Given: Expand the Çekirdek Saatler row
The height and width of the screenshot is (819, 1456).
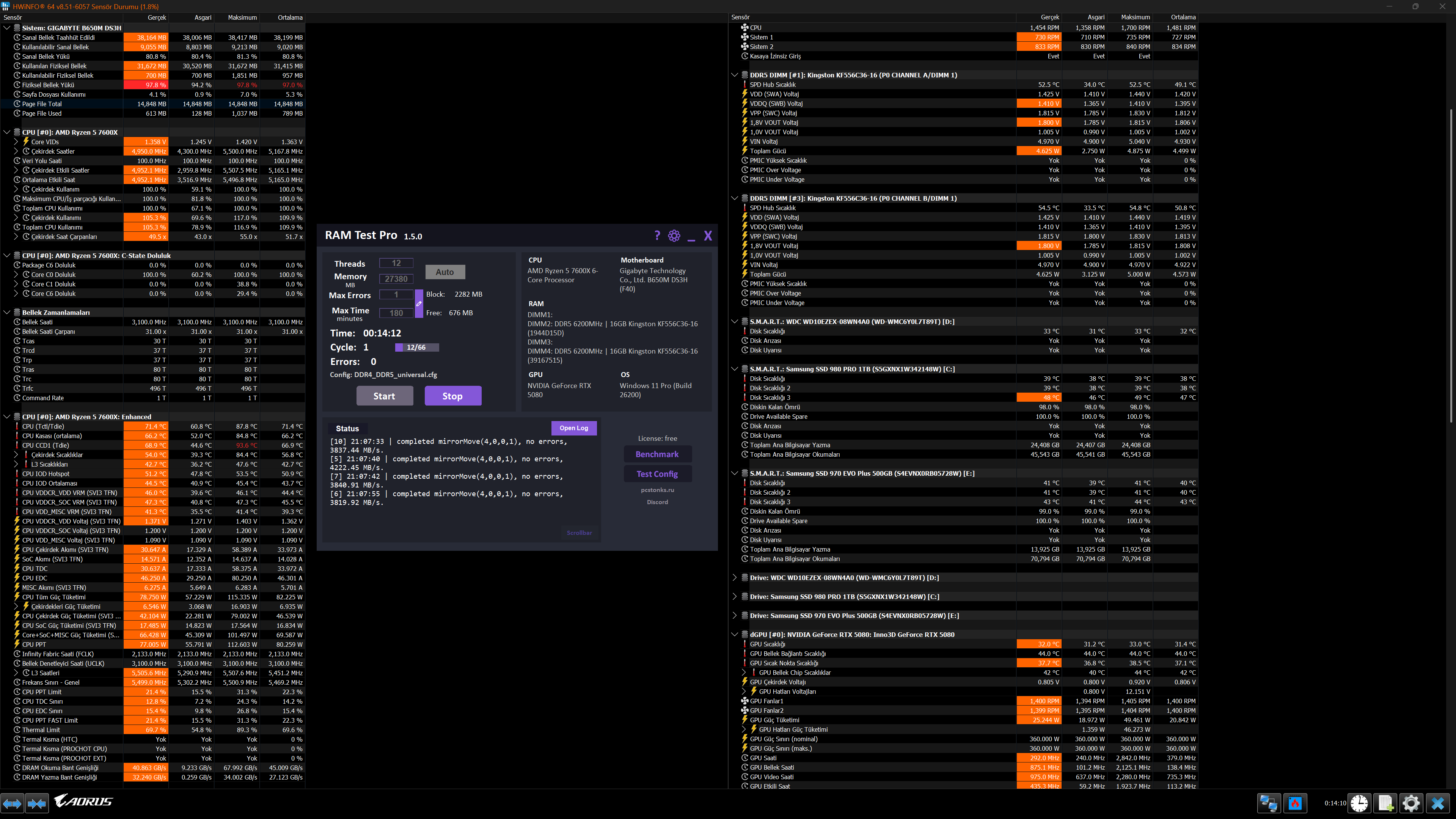Looking at the screenshot, I should click(x=16, y=151).
